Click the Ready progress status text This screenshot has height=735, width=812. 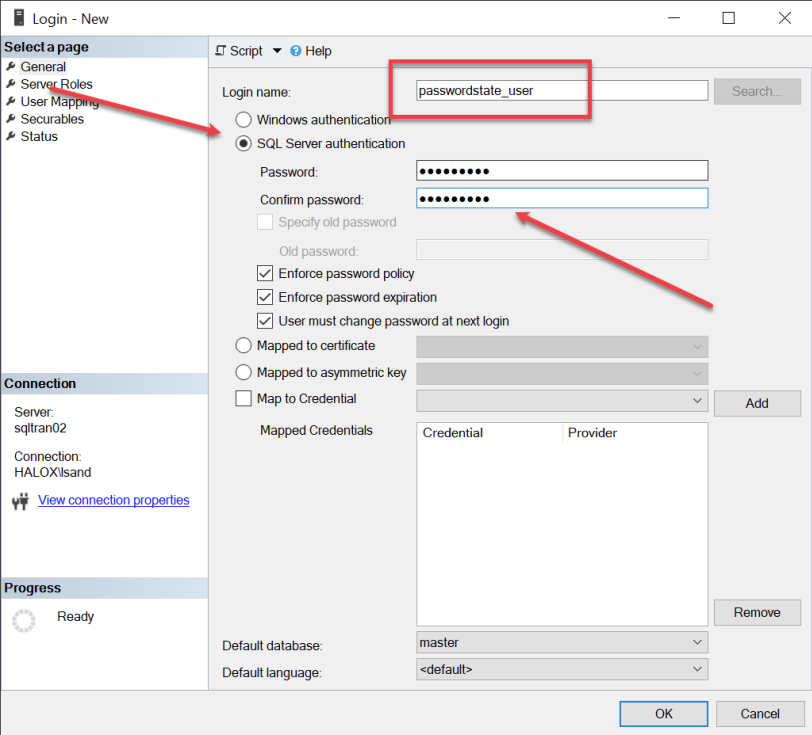76,616
